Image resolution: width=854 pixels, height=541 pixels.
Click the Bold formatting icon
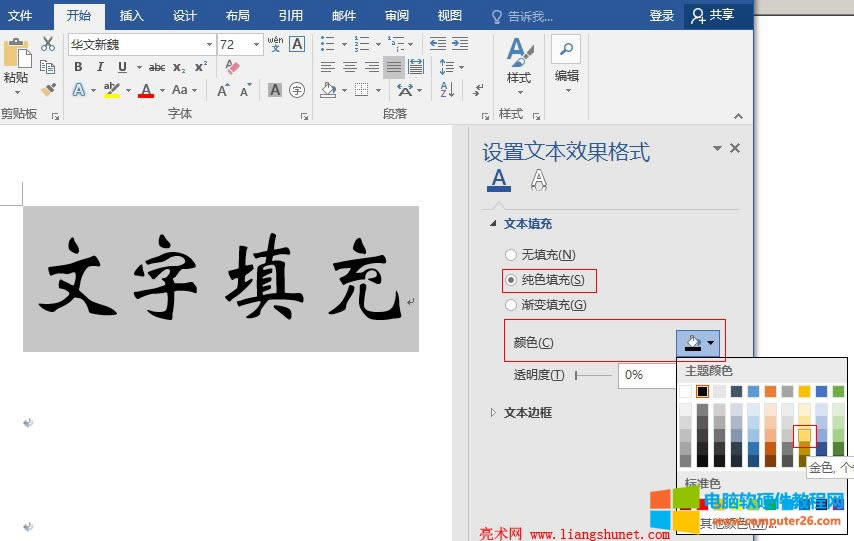click(78, 67)
